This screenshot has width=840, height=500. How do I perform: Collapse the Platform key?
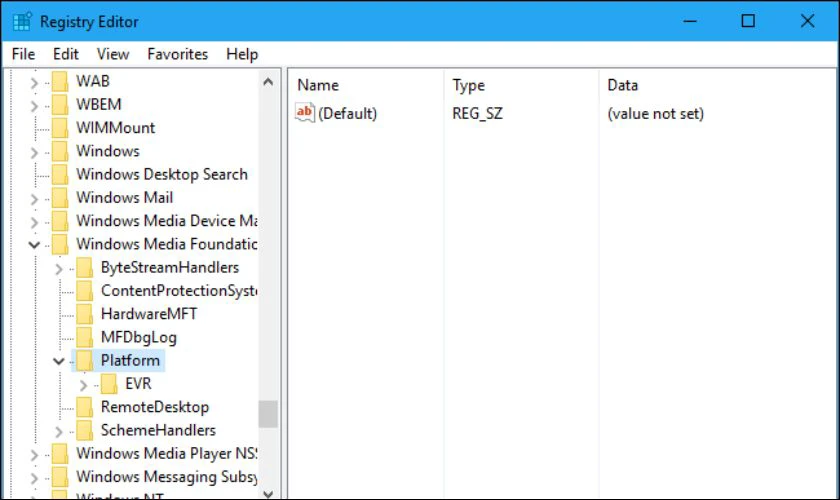59,361
